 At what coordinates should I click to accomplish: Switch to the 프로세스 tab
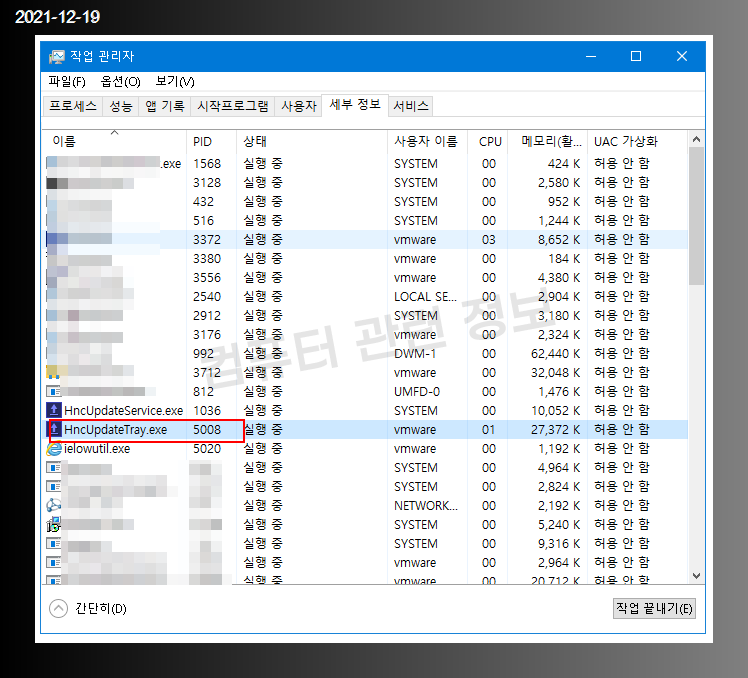click(x=73, y=106)
